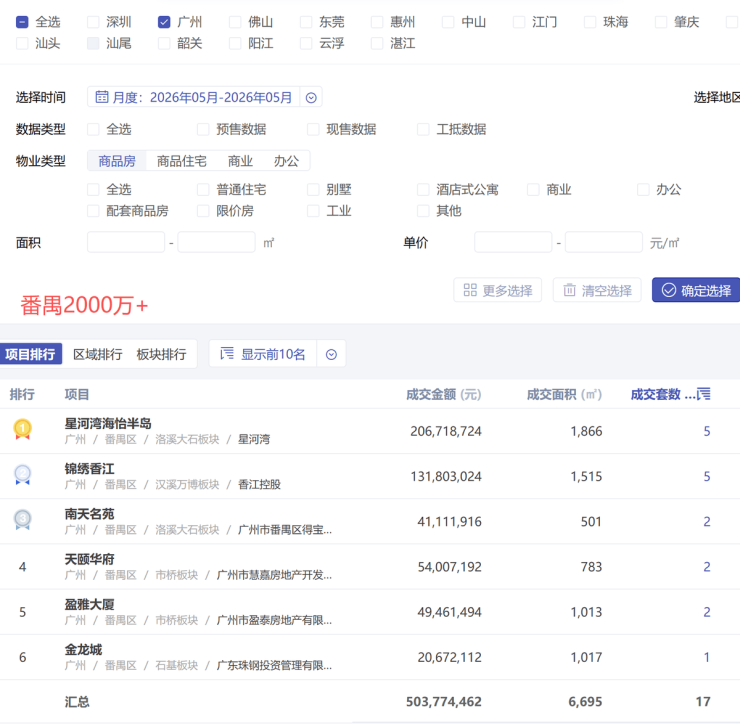Check the 中山 city checkbox

click(448, 22)
